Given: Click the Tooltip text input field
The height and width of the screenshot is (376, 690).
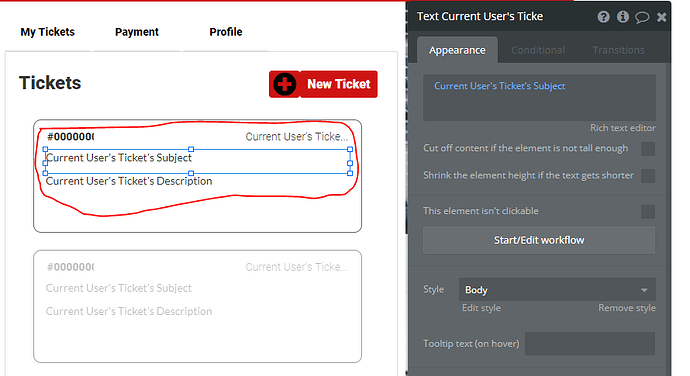Looking at the screenshot, I should [x=590, y=343].
